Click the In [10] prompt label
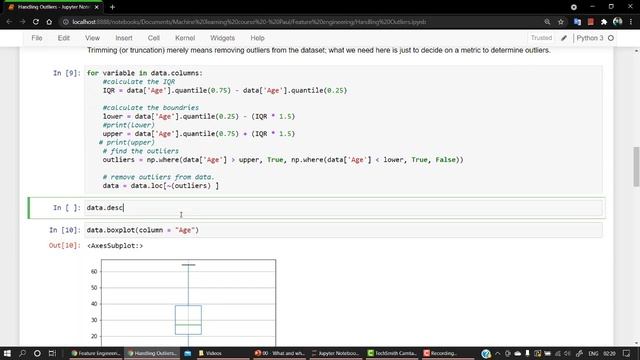This screenshot has height=360, width=640. pyautogui.click(x=65, y=230)
